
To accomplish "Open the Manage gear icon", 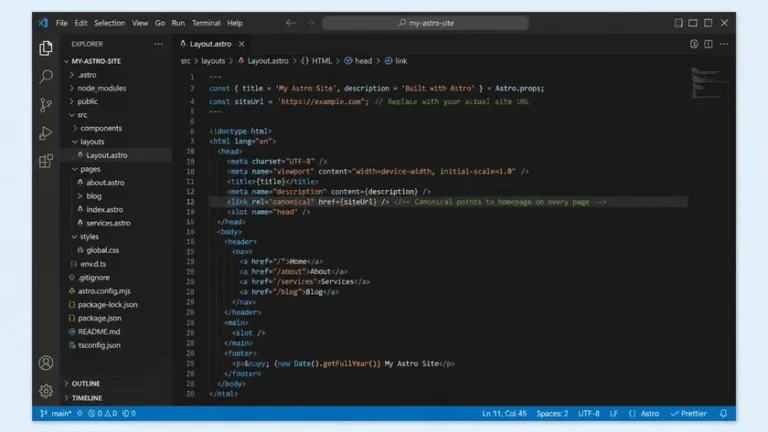I will pos(46,391).
